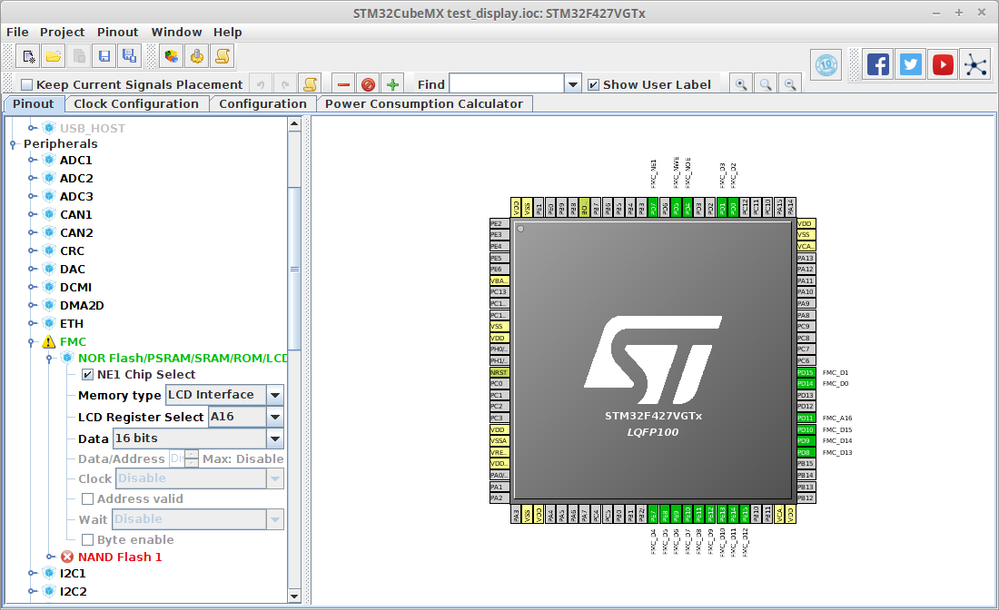Open the Data 16 bits dropdown
Screen dimensions: 999x610
[x=275, y=439]
